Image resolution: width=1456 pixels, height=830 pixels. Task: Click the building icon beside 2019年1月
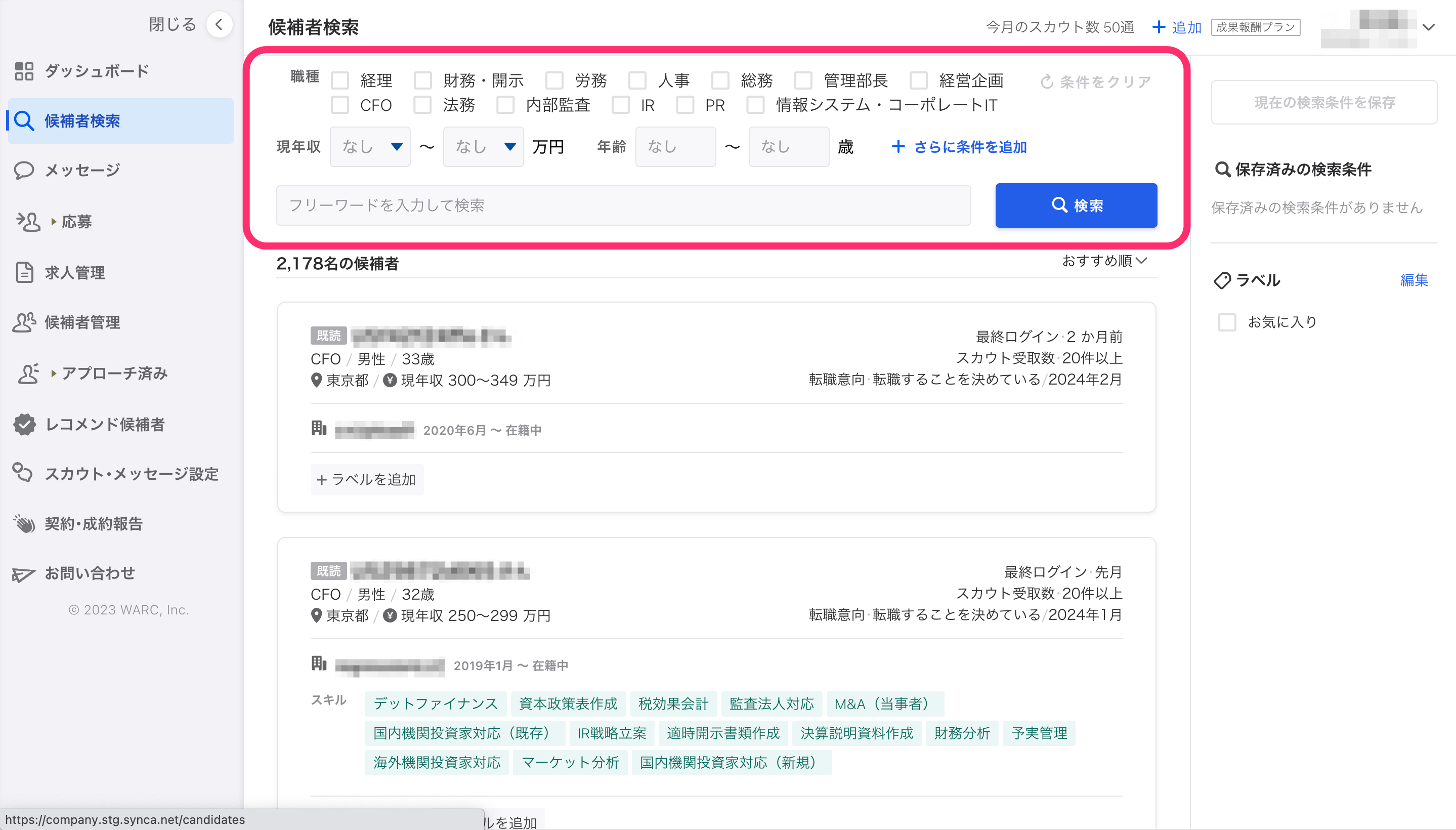click(319, 663)
